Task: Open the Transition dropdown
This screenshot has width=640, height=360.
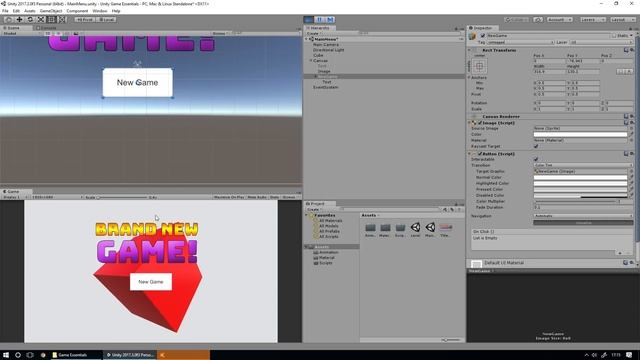Action: point(583,165)
